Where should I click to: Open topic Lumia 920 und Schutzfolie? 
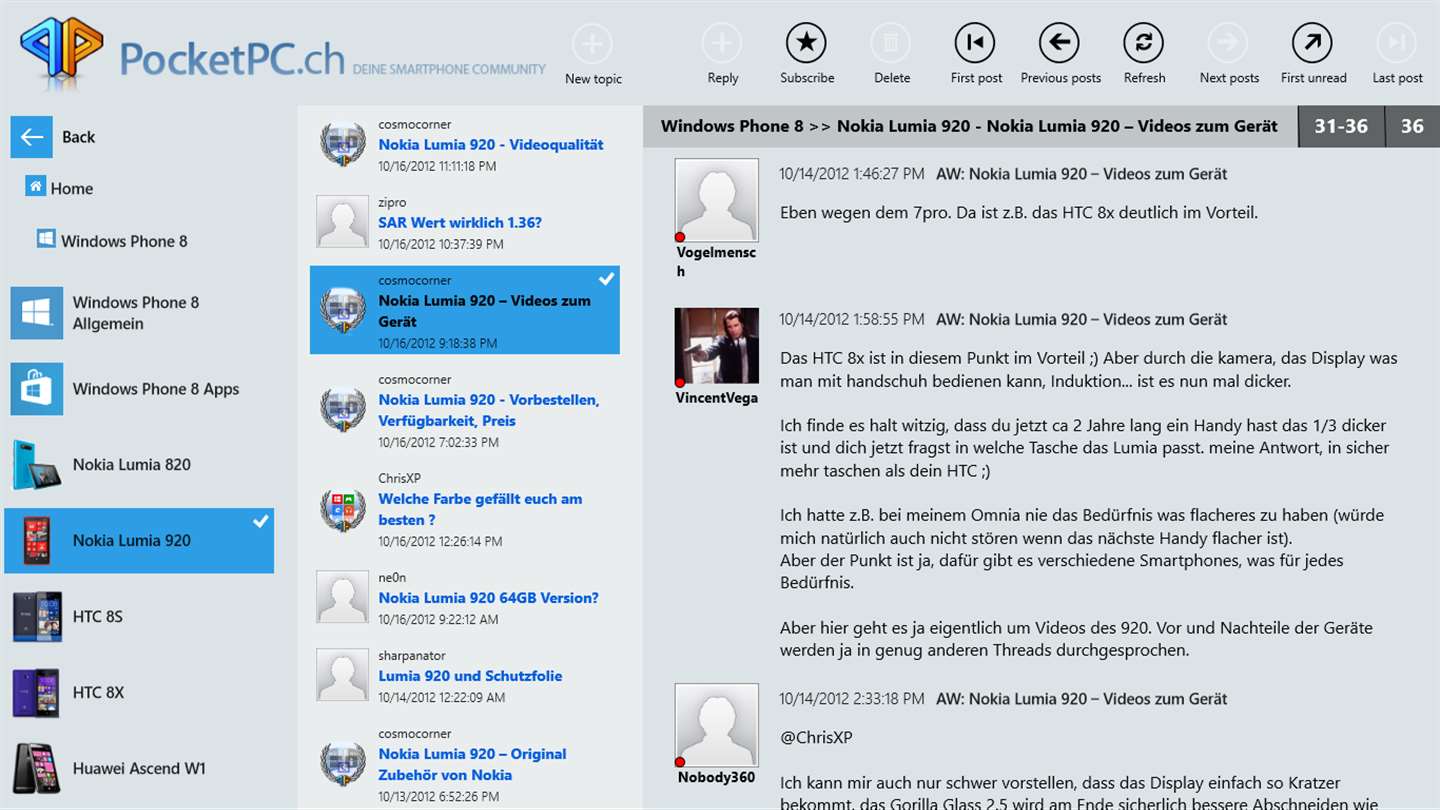tap(470, 676)
